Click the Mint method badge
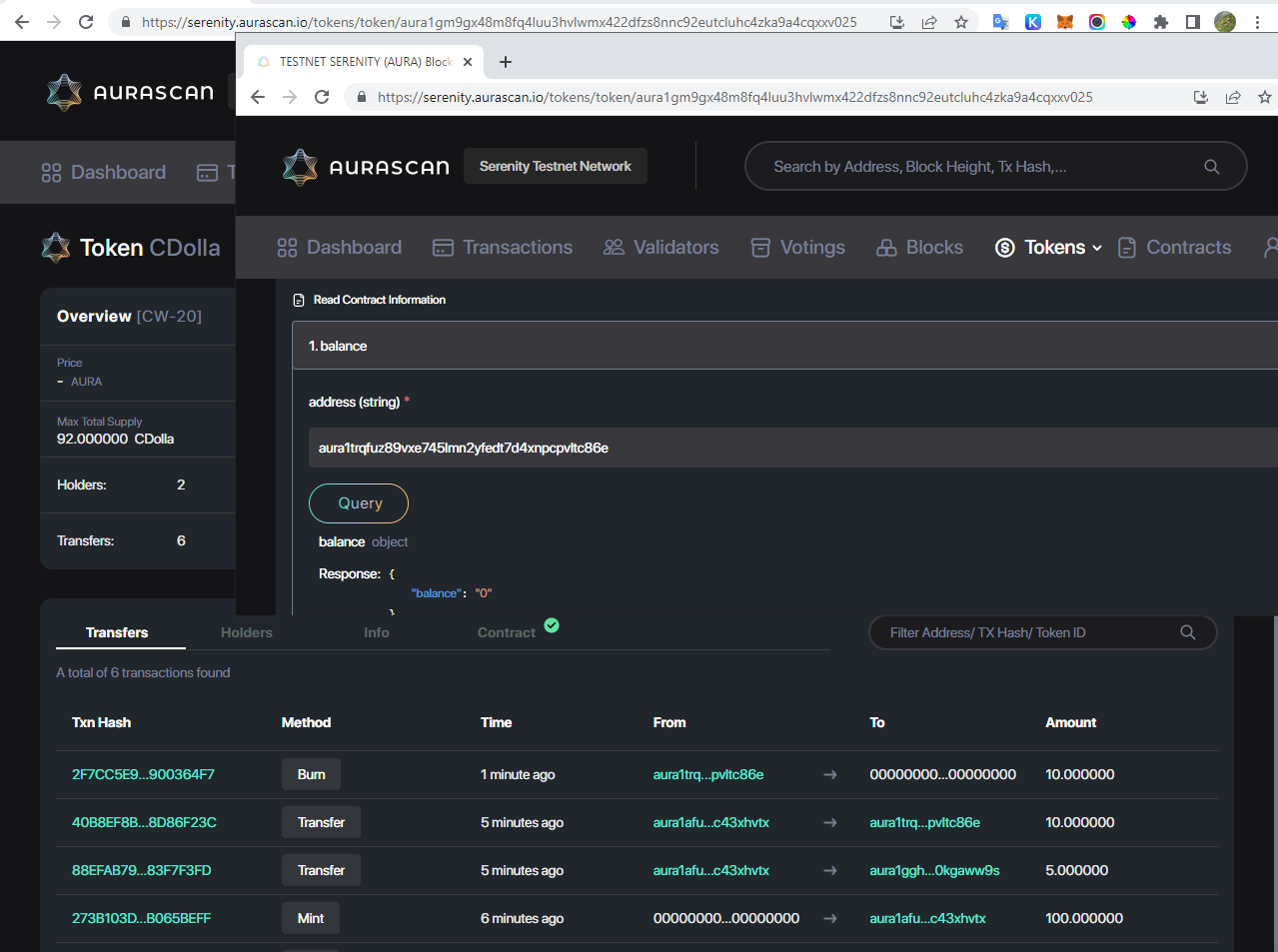Viewport: 1278px width, 952px height. tap(311, 918)
